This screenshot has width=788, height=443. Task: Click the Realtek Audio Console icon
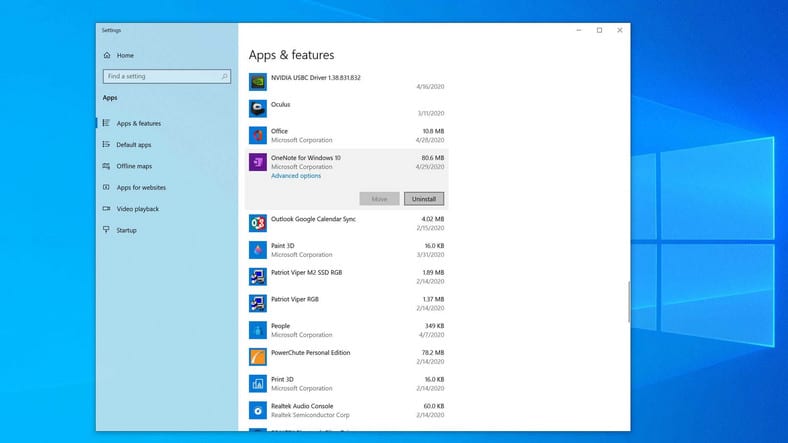[x=258, y=410]
